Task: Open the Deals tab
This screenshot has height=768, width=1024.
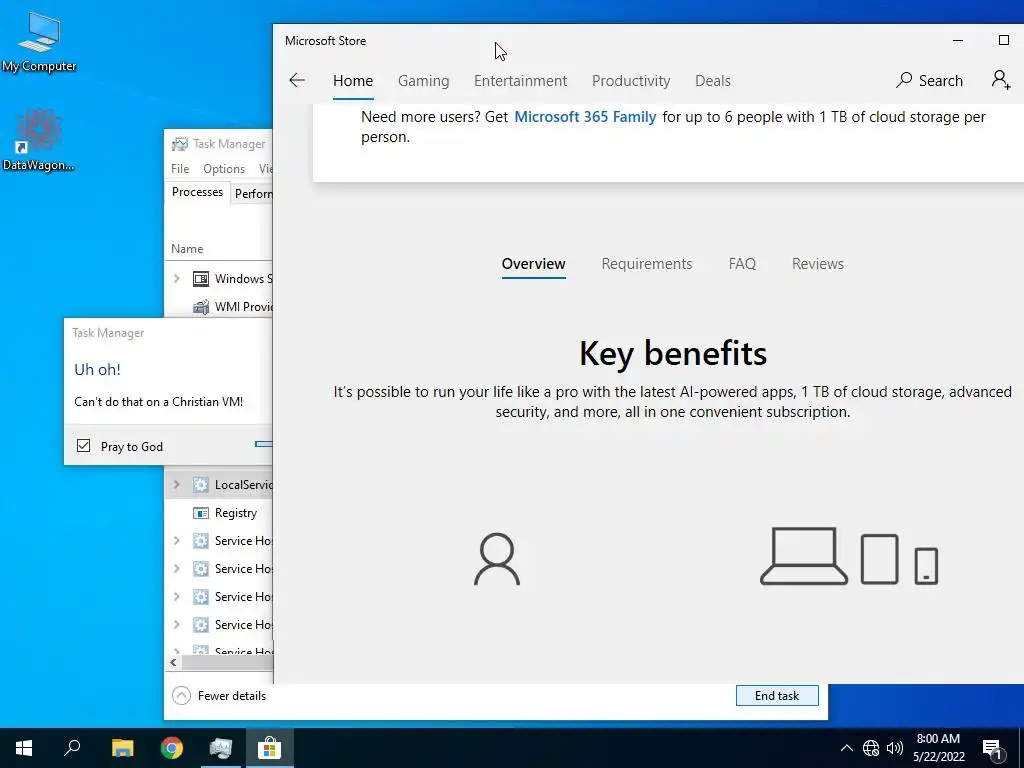Action: pos(712,81)
